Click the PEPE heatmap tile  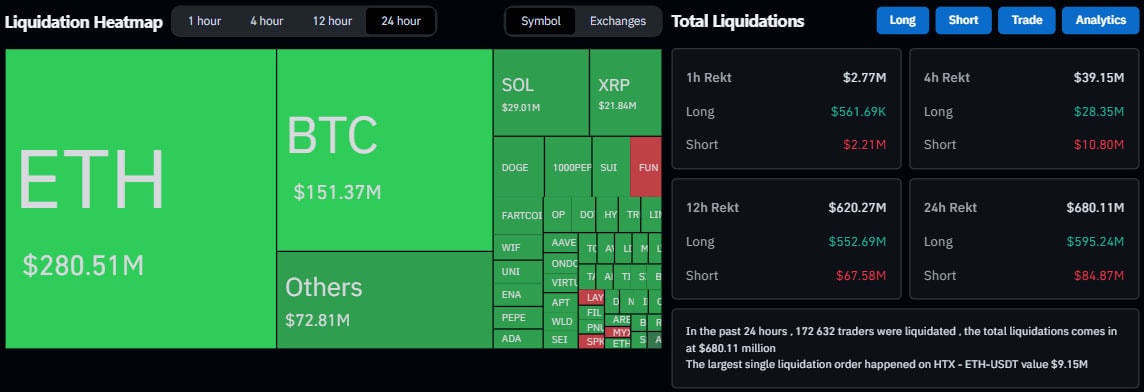[x=518, y=318]
